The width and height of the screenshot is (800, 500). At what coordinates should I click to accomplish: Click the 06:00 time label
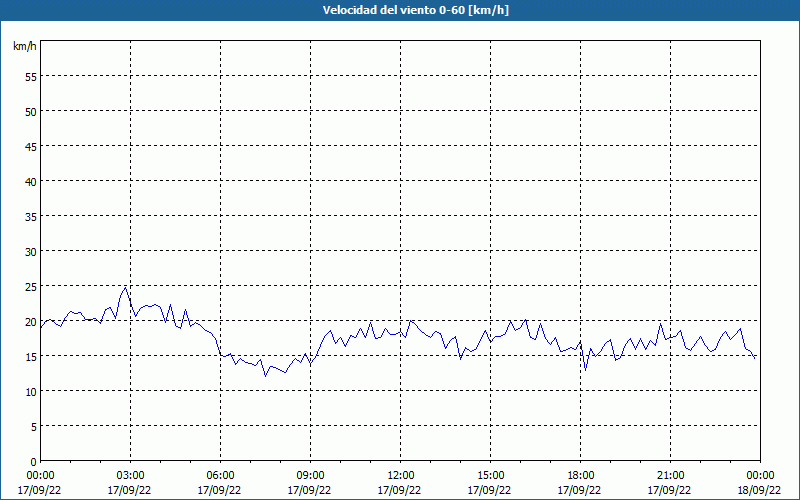tap(220, 476)
